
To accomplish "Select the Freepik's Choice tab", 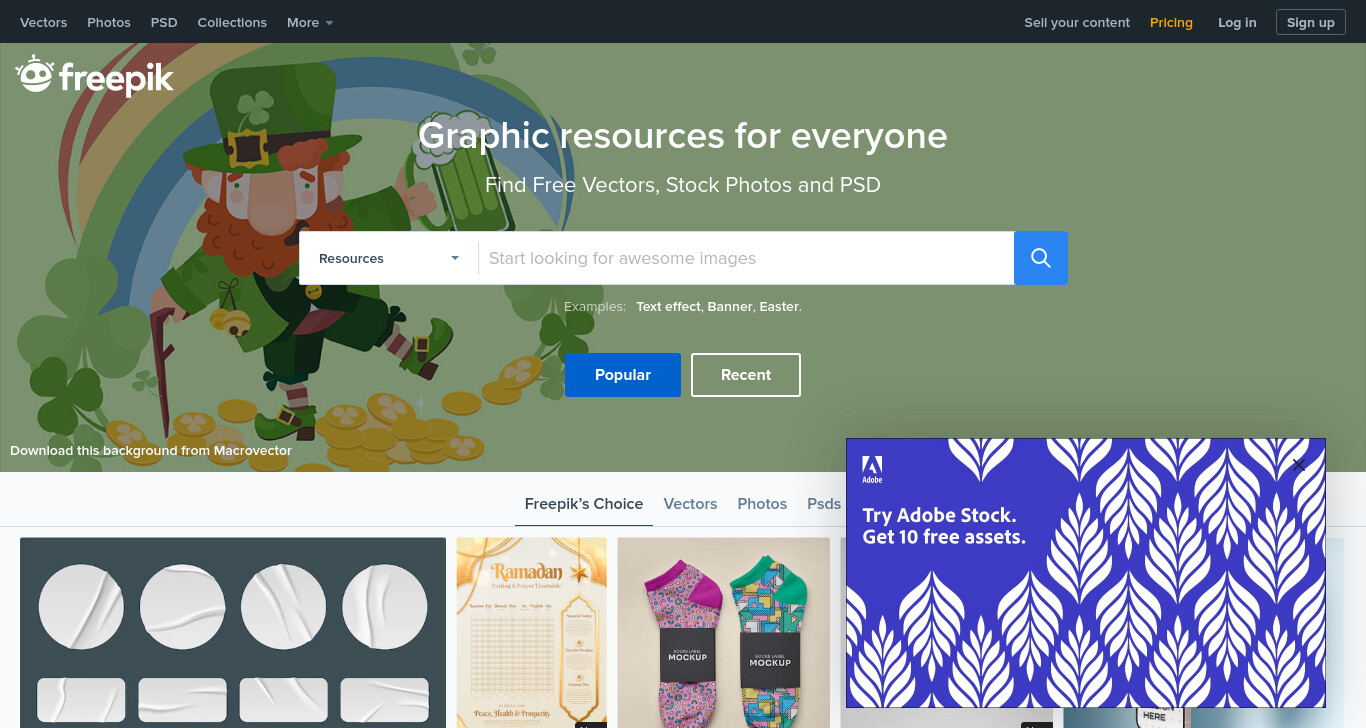I will (x=584, y=504).
